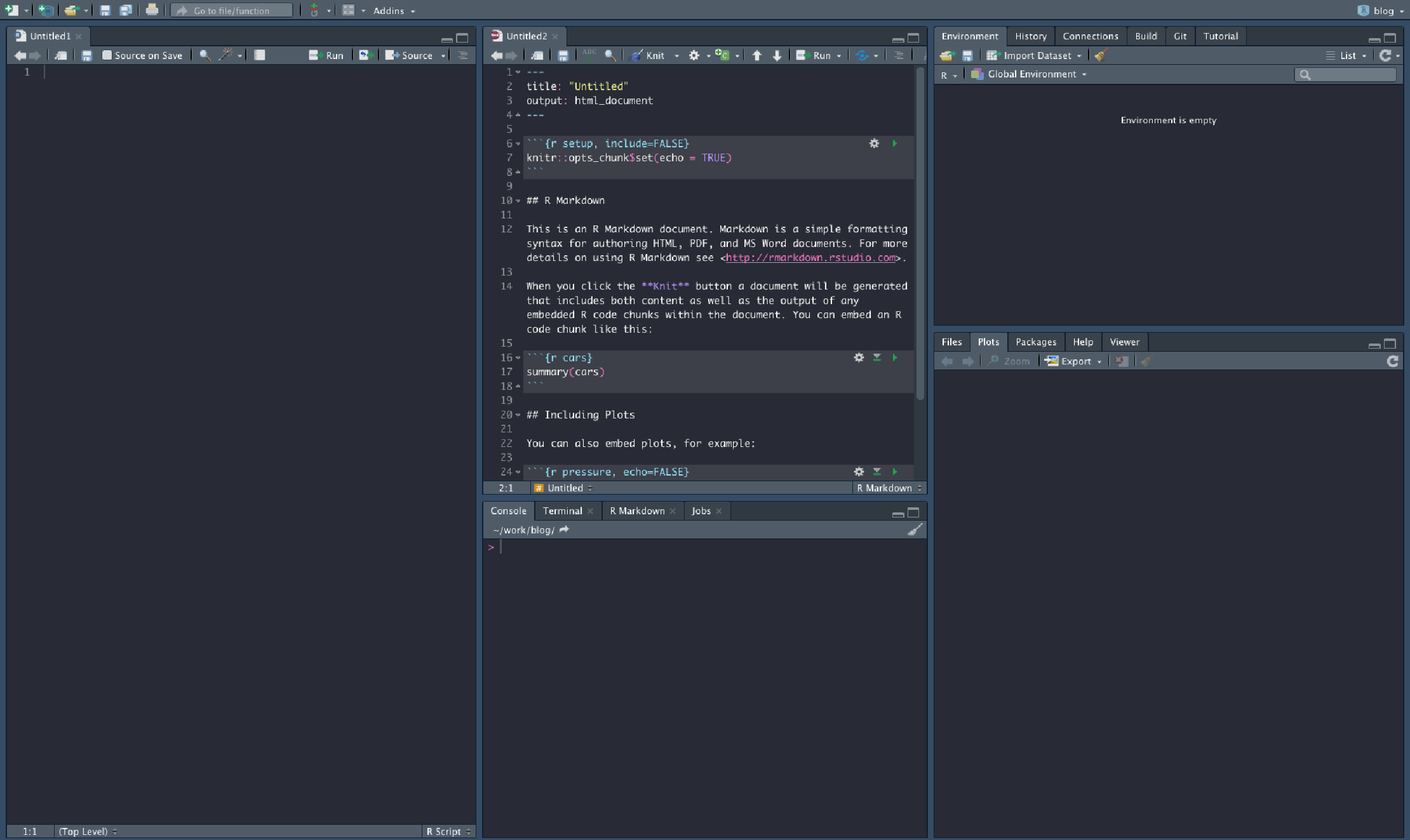This screenshot has width=1410, height=840.
Task: Insert a new R code chunk
Action: click(723, 55)
